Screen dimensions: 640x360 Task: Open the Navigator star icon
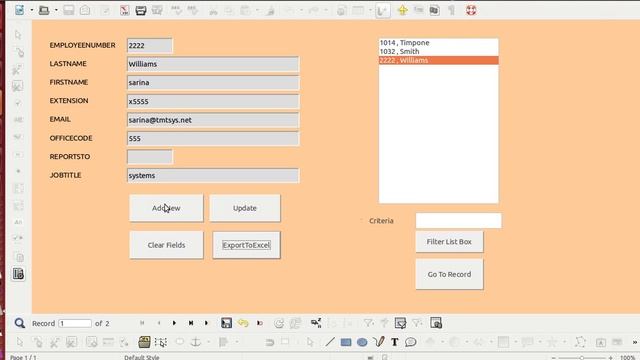click(402, 10)
